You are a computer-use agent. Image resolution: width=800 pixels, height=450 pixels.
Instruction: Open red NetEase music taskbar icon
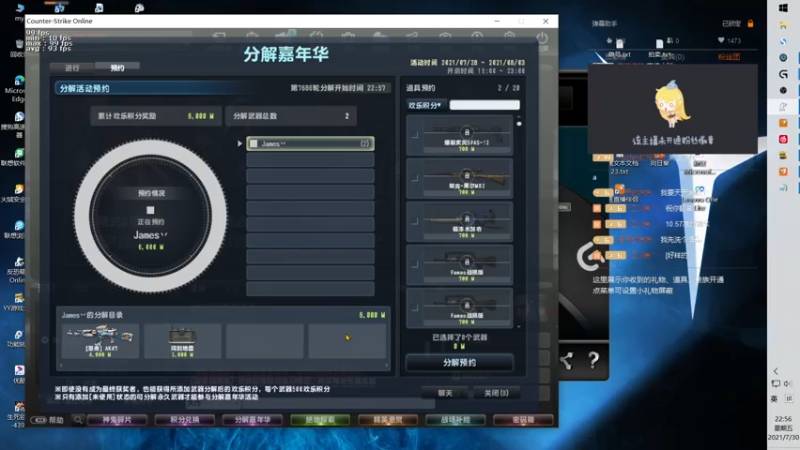(783, 139)
